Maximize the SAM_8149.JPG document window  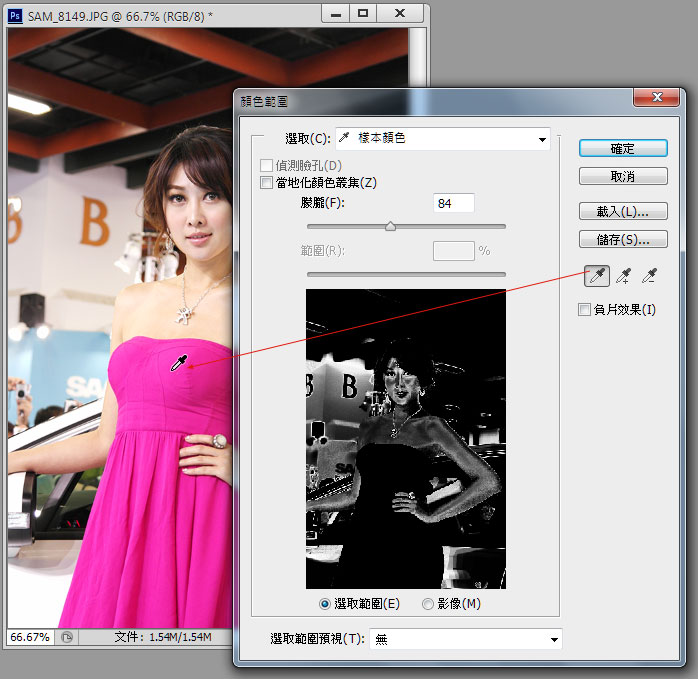click(363, 13)
